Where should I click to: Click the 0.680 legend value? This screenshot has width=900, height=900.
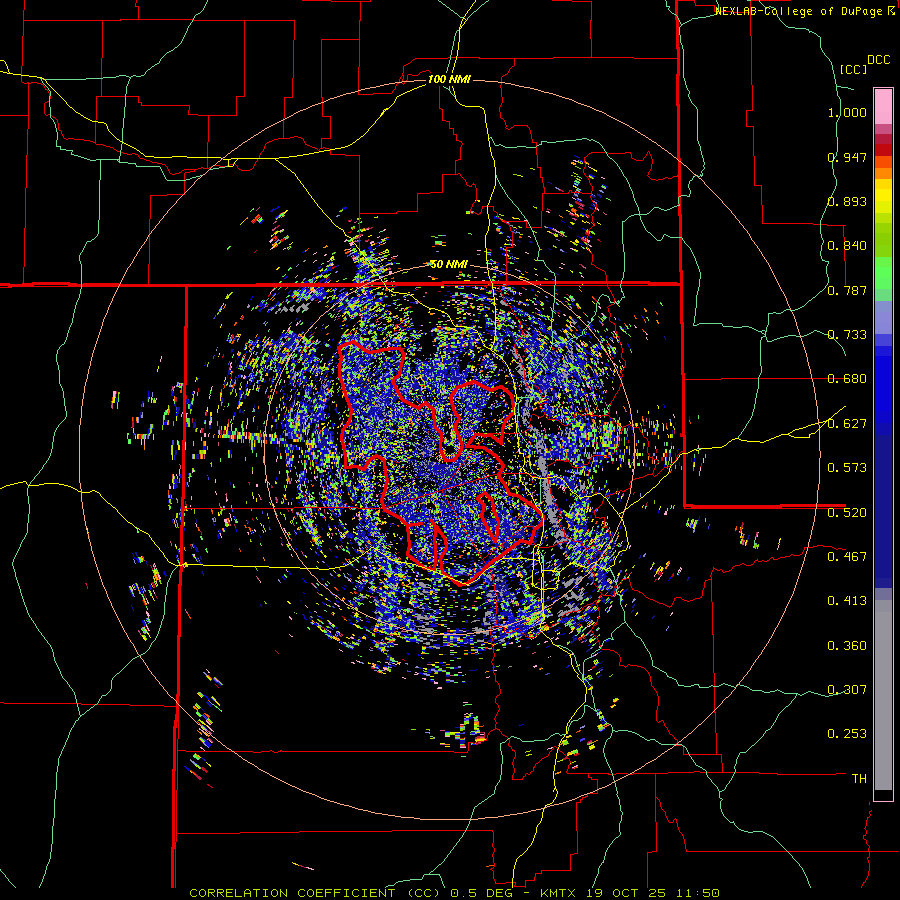[847, 379]
